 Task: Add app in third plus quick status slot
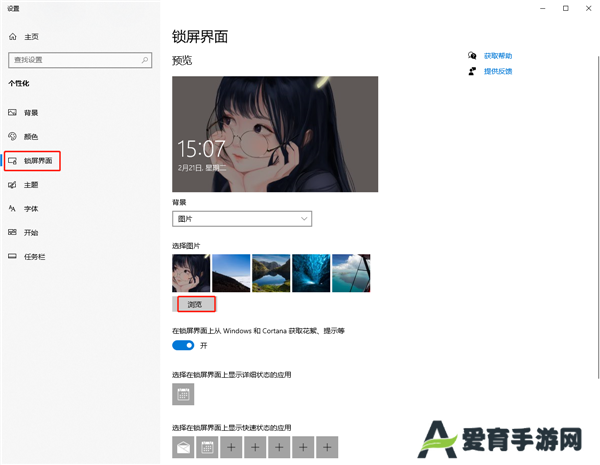[279, 447]
